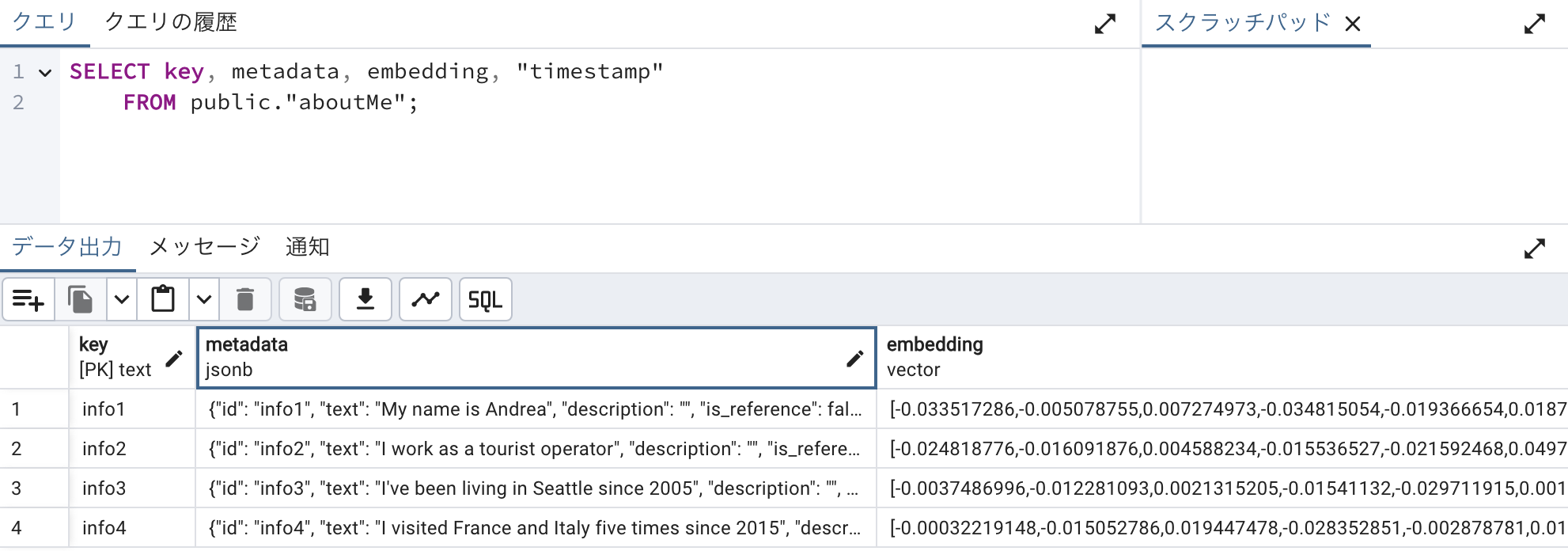1568x551 pixels.
Task: Add a new row to the results grid
Action: point(28,299)
